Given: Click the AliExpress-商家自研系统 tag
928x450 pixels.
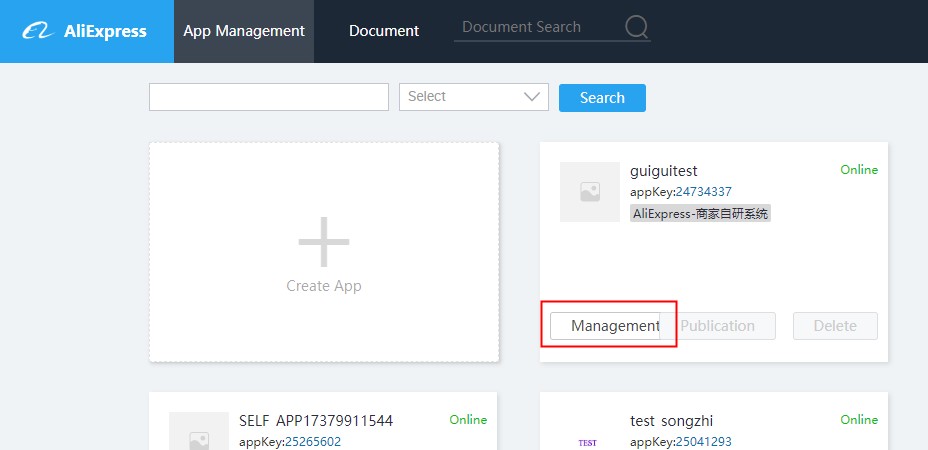Looking at the screenshot, I should coord(701,214).
